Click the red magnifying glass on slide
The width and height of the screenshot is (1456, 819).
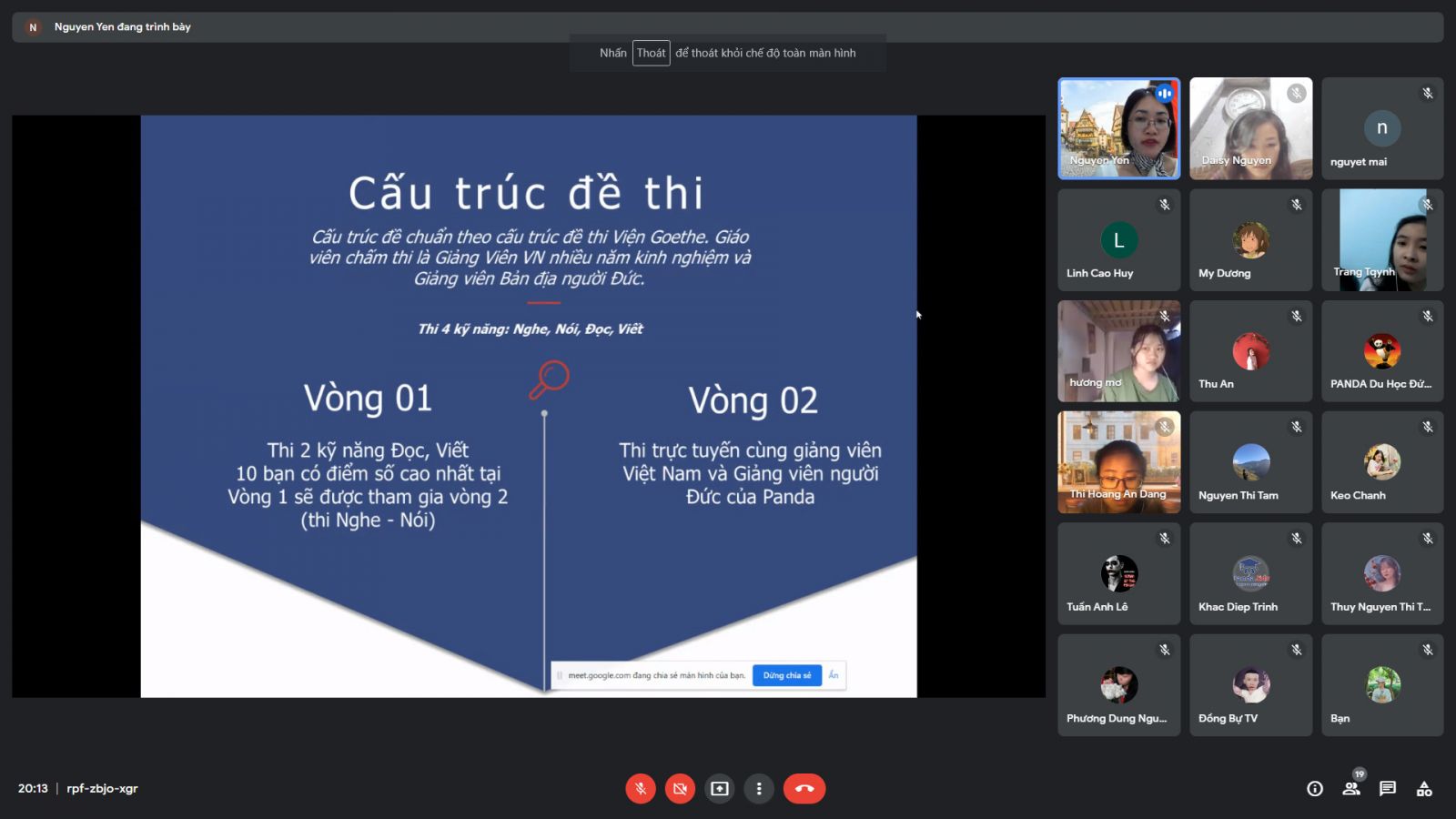click(x=549, y=379)
